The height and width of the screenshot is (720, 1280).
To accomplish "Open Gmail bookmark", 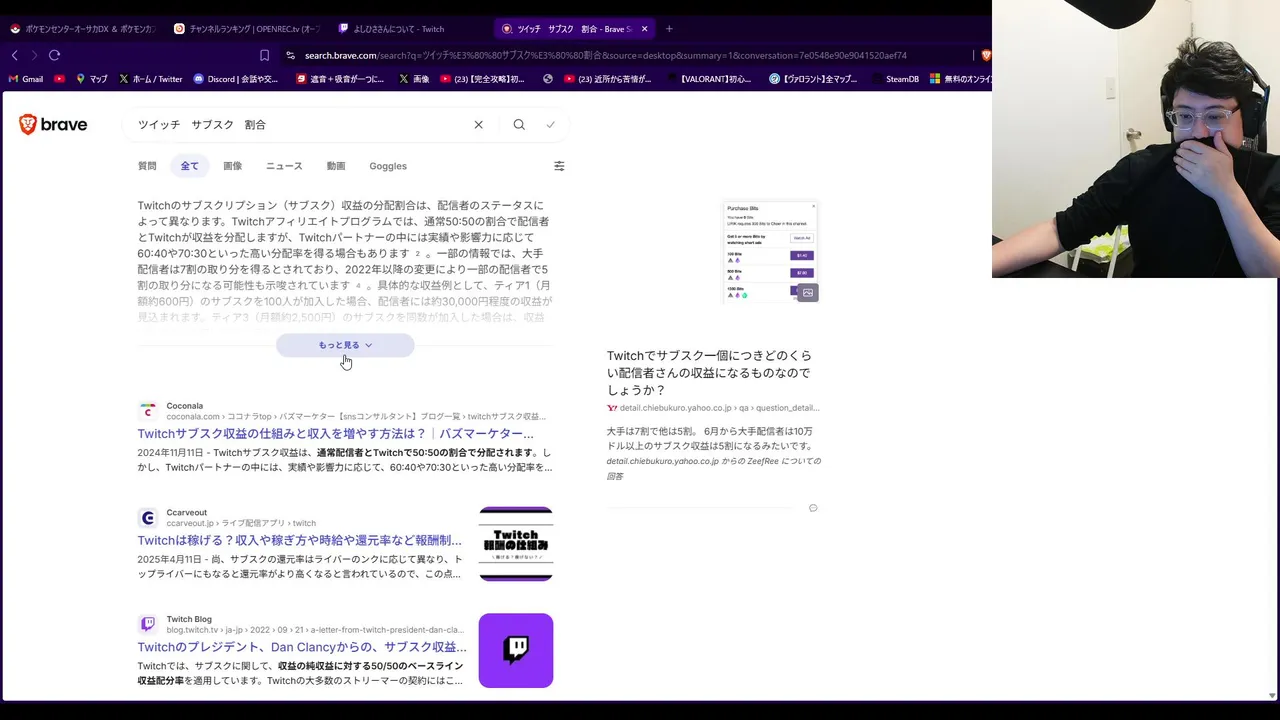I will click(x=26, y=79).
